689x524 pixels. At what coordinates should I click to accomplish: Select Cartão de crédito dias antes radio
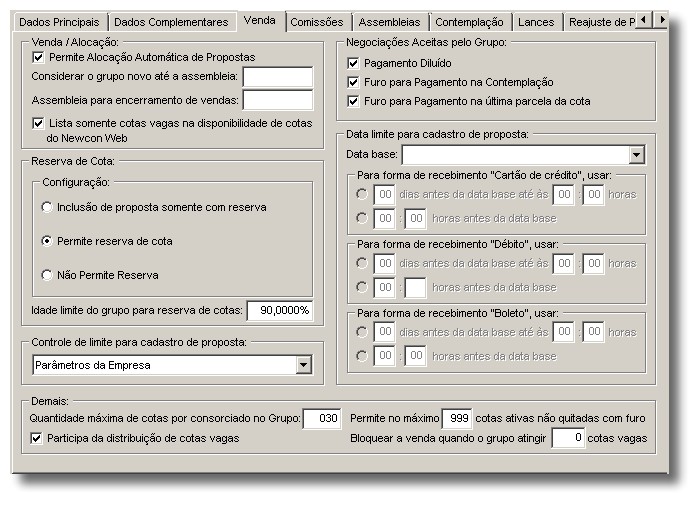pos(362,194)
